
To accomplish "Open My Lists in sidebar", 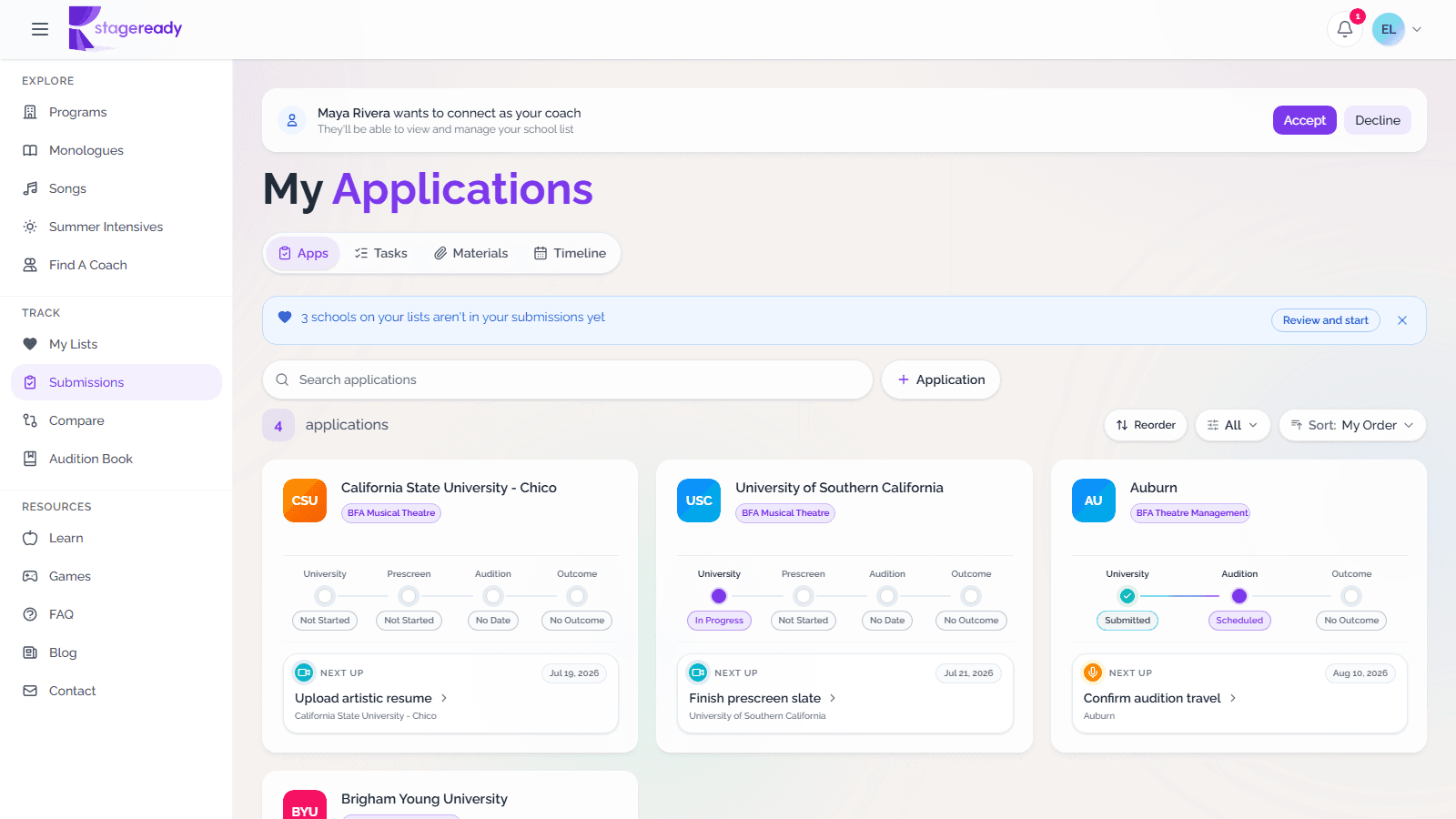I will [x=116, y=344].
